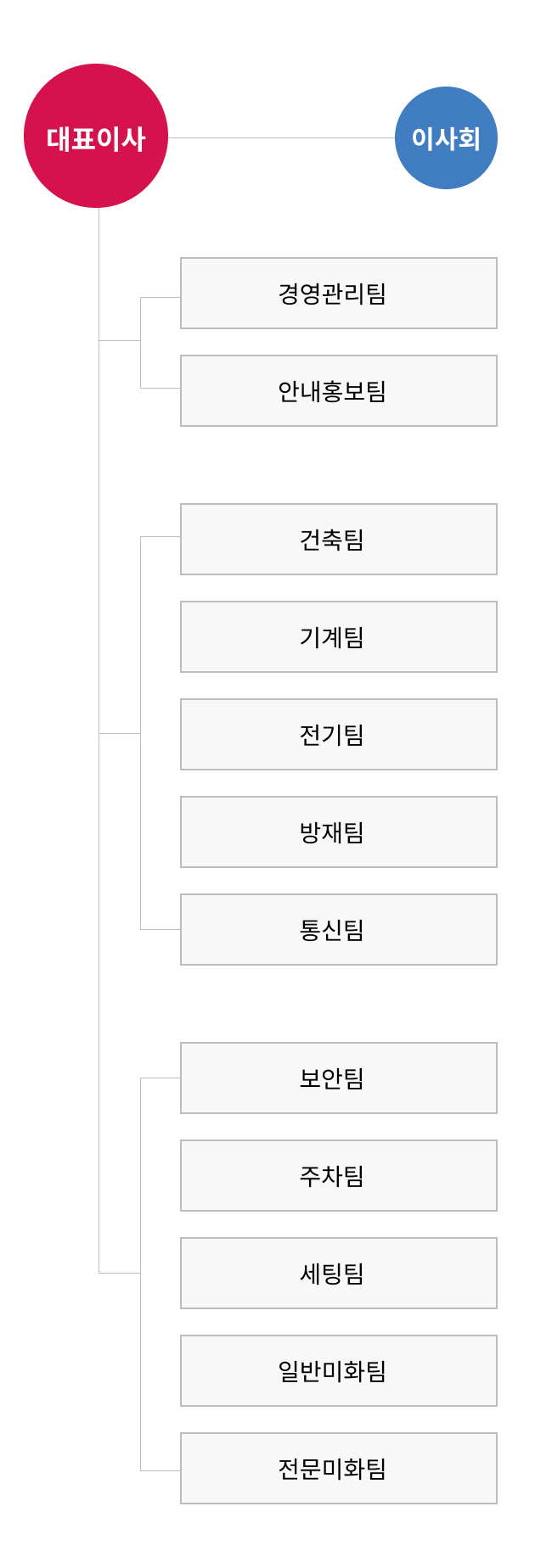The height and width of the screenshot is (1568, 552).
Task: Click the 기계팀 box
Action: (x=339, y=637)
